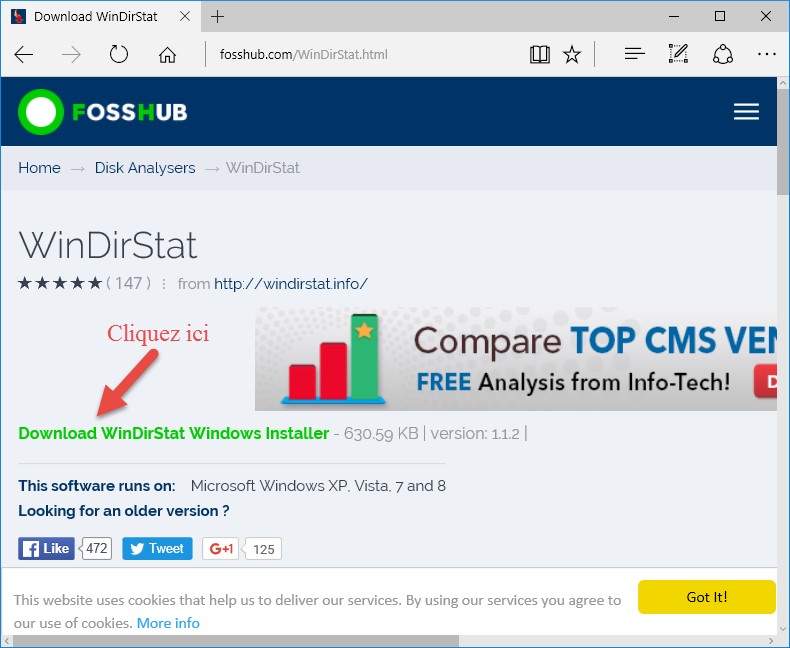Make a web note with pen icon

click(x=678, y=53)
